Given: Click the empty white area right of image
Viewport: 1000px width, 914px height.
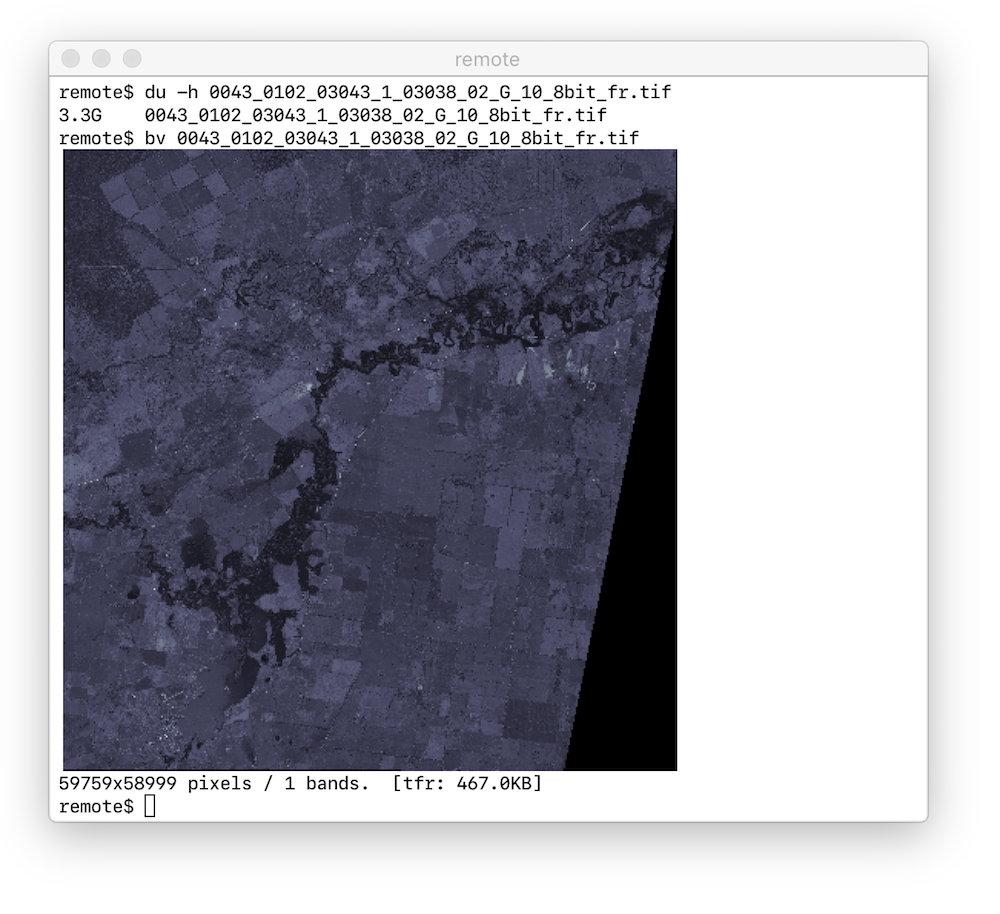Looking at the screenshot, I should coord(800,450).
